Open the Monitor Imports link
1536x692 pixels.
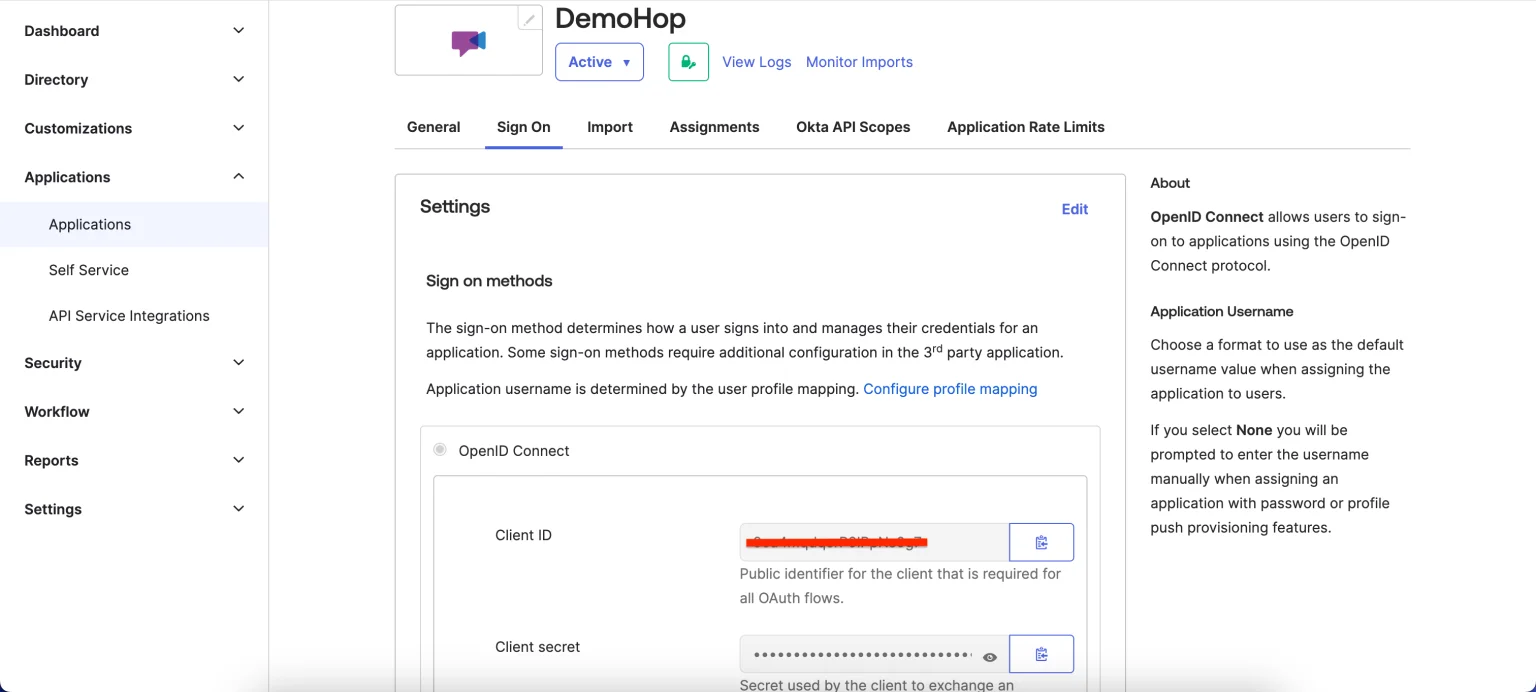859,62
